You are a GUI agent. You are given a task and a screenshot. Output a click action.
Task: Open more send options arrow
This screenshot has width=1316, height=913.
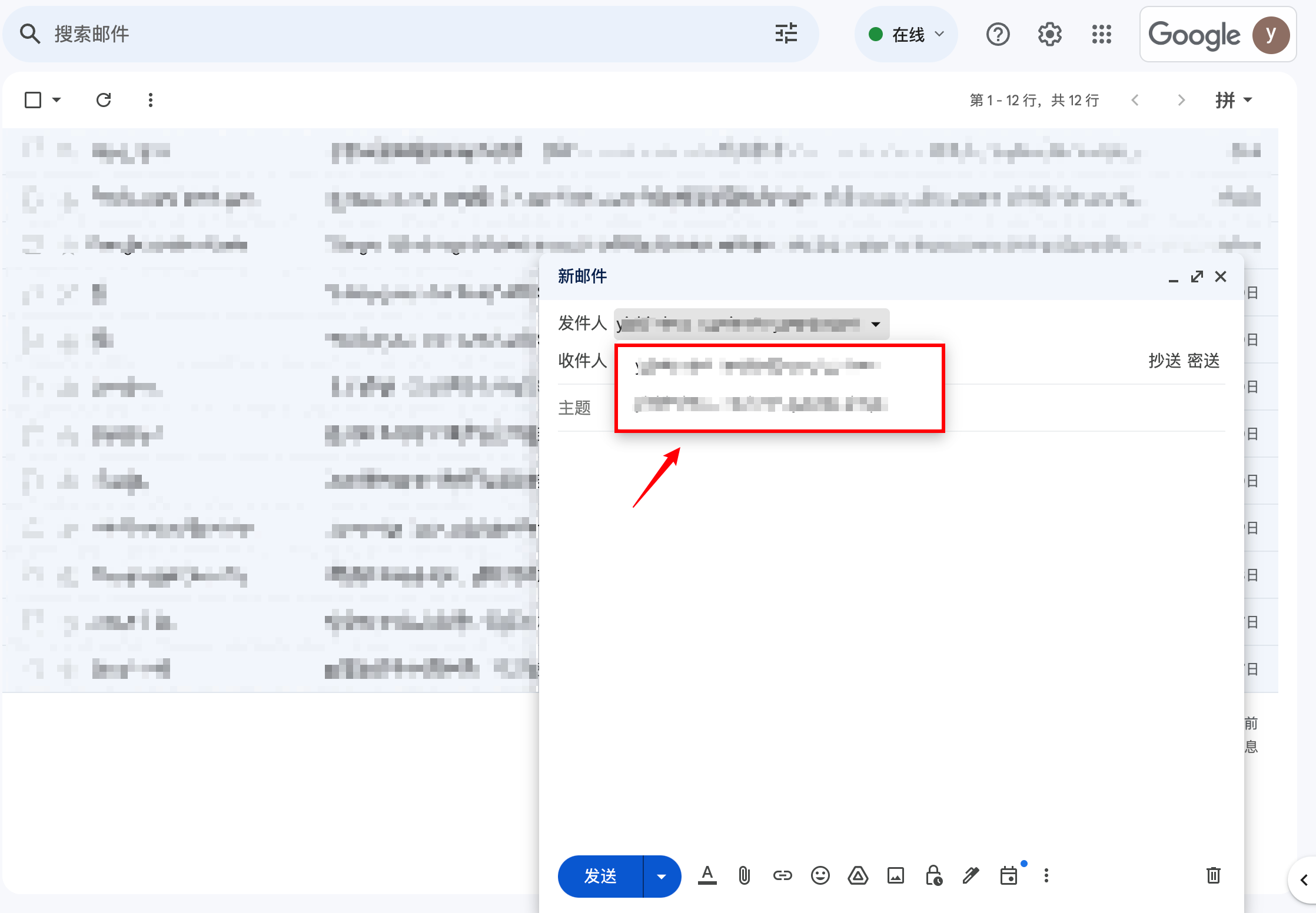click(x=662, y=877)
